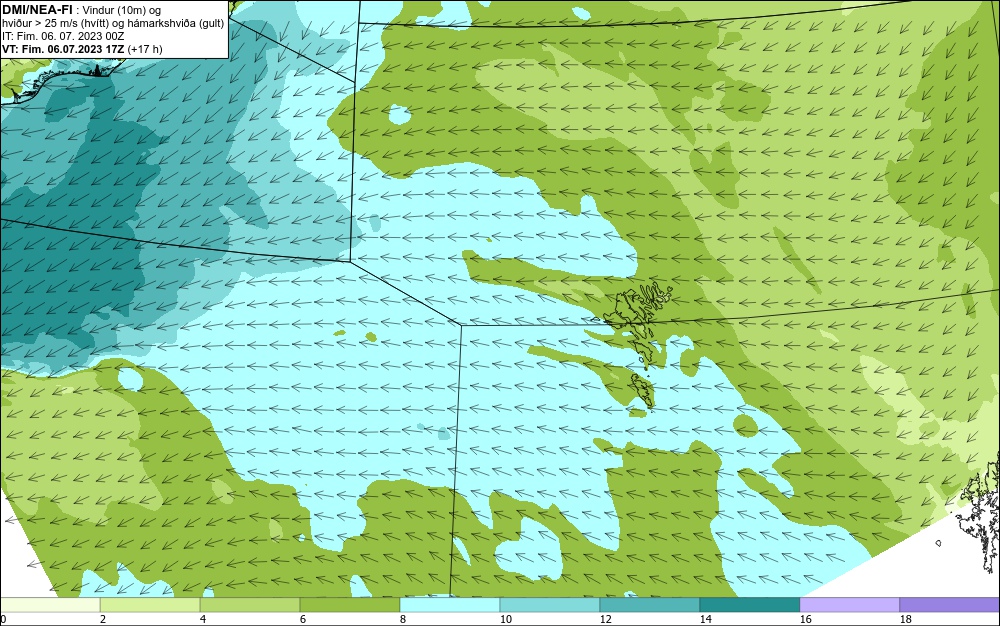Click the 16–18 m/s lavender legend swatch
Viewport: 1000px width, 626px height.
point(849,605)
